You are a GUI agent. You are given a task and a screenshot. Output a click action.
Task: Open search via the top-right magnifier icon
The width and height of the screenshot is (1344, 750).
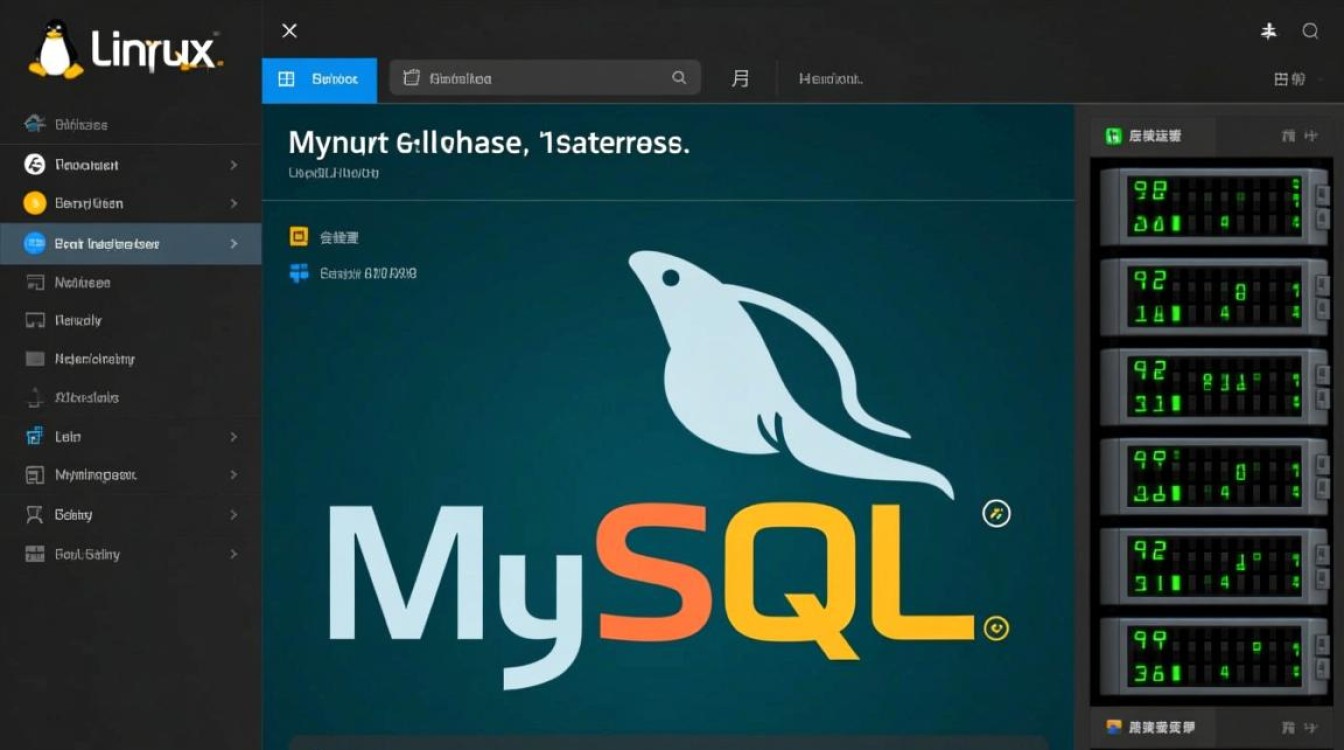(1310, 31)
